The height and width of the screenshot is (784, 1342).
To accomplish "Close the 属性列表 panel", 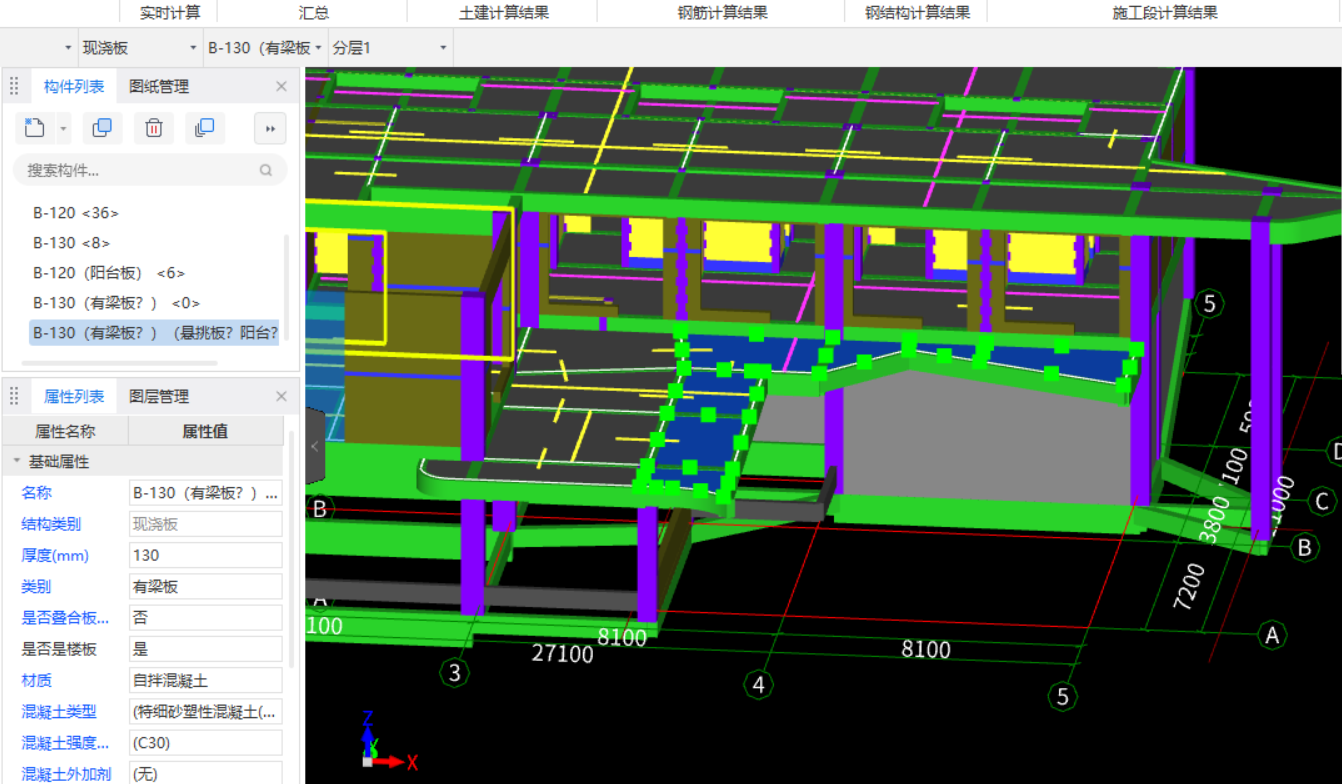I will pos(281,397).
